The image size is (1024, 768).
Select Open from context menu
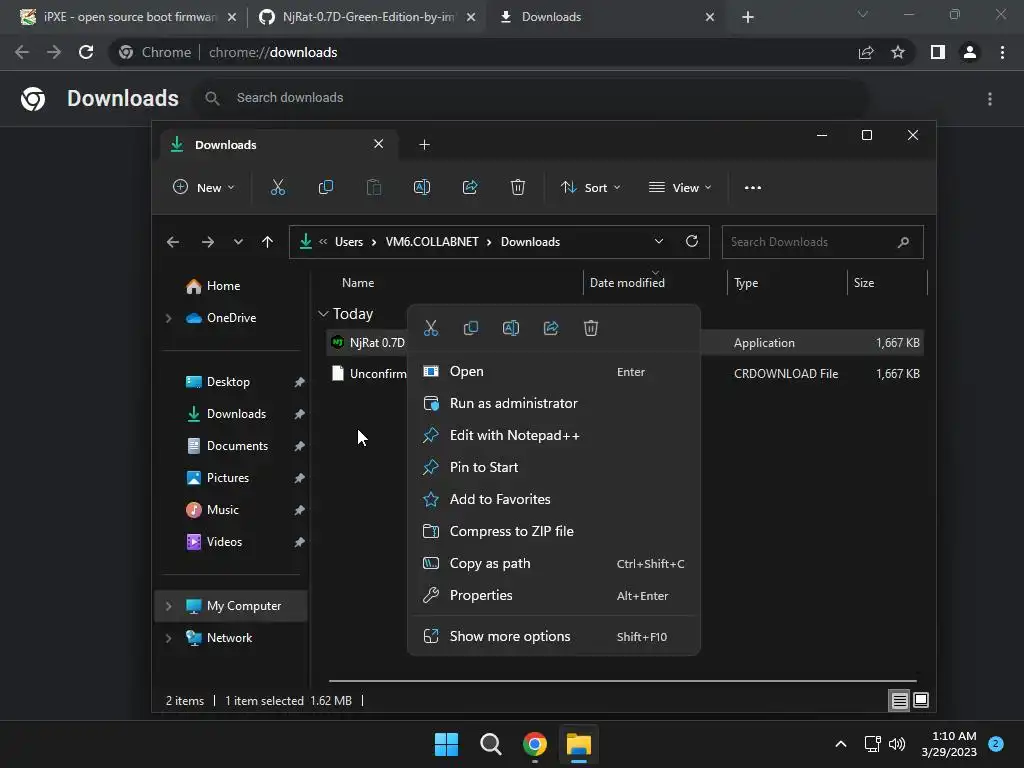pos(554,372)
